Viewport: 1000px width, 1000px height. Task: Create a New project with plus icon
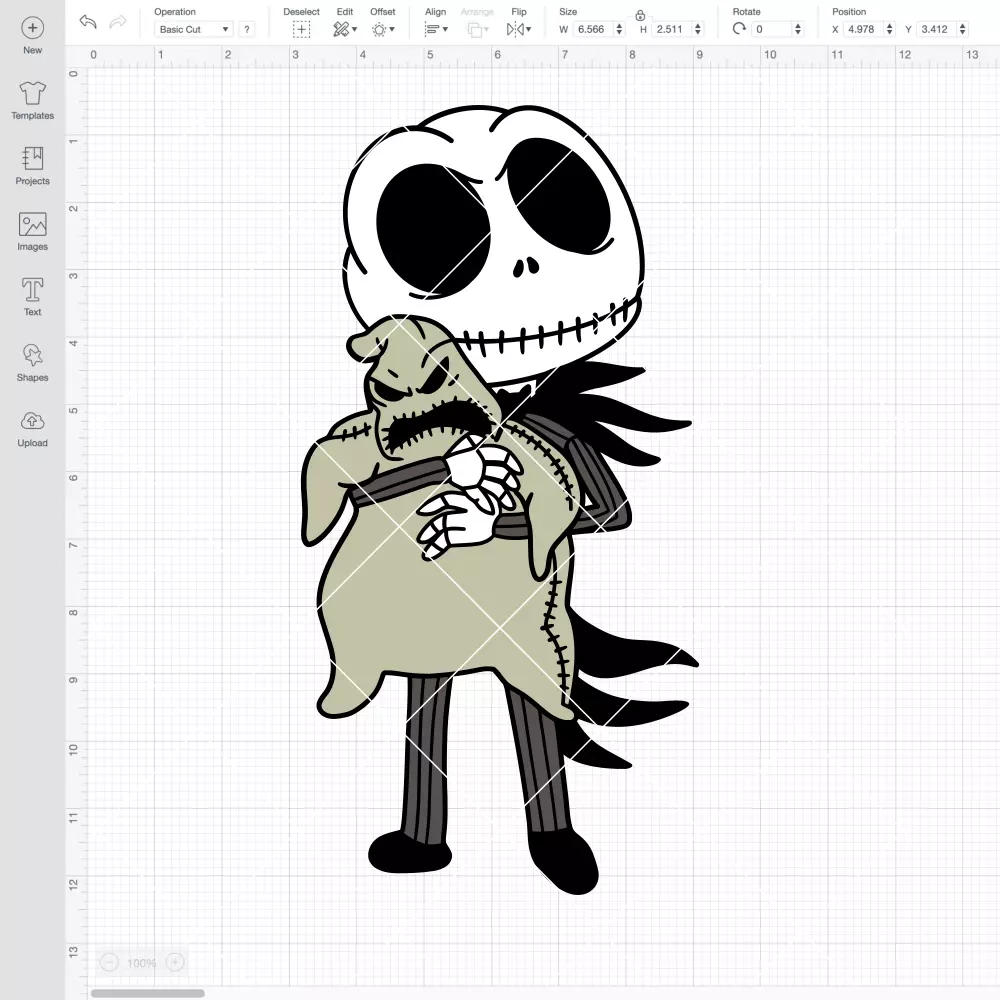tap(33, 36)
